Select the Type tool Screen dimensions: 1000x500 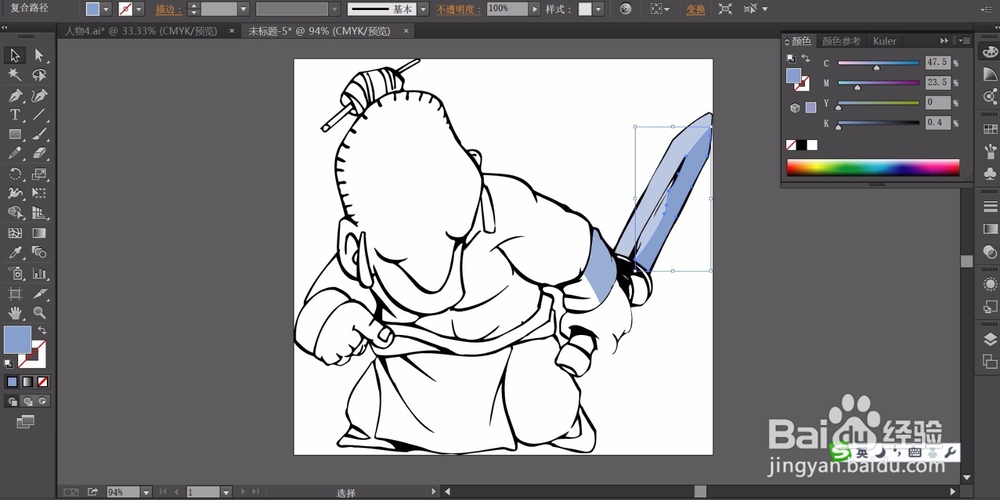tap(15, 115)
